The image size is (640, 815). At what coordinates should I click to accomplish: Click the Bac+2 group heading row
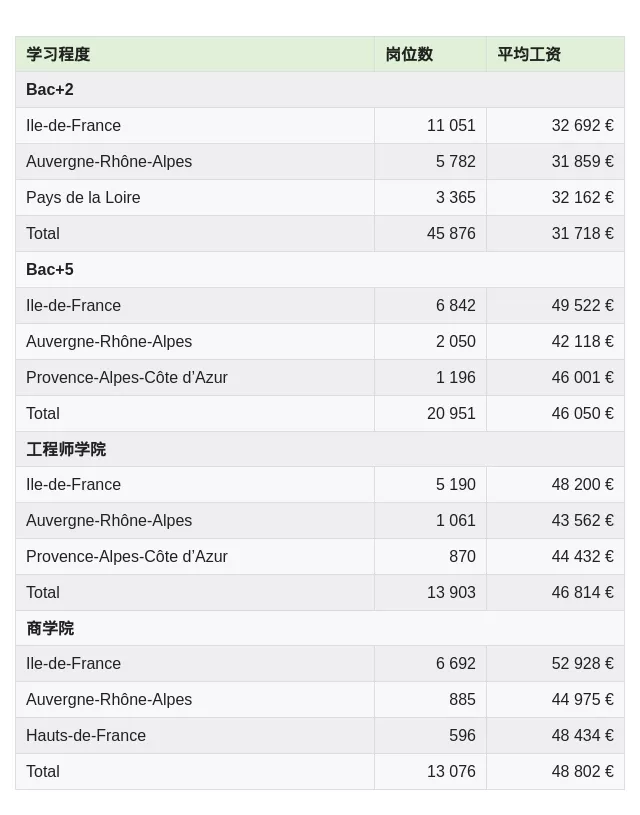click(x=50, y=90)
